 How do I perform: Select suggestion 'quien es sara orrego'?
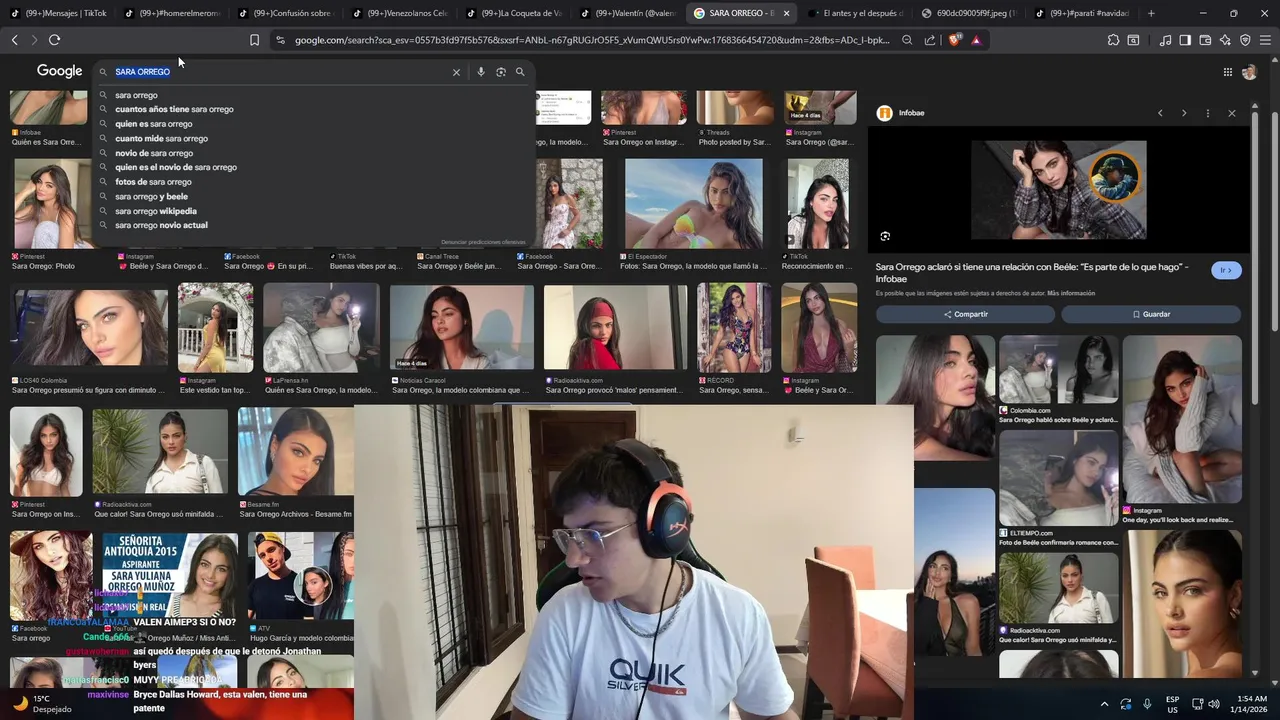point(154,124)
